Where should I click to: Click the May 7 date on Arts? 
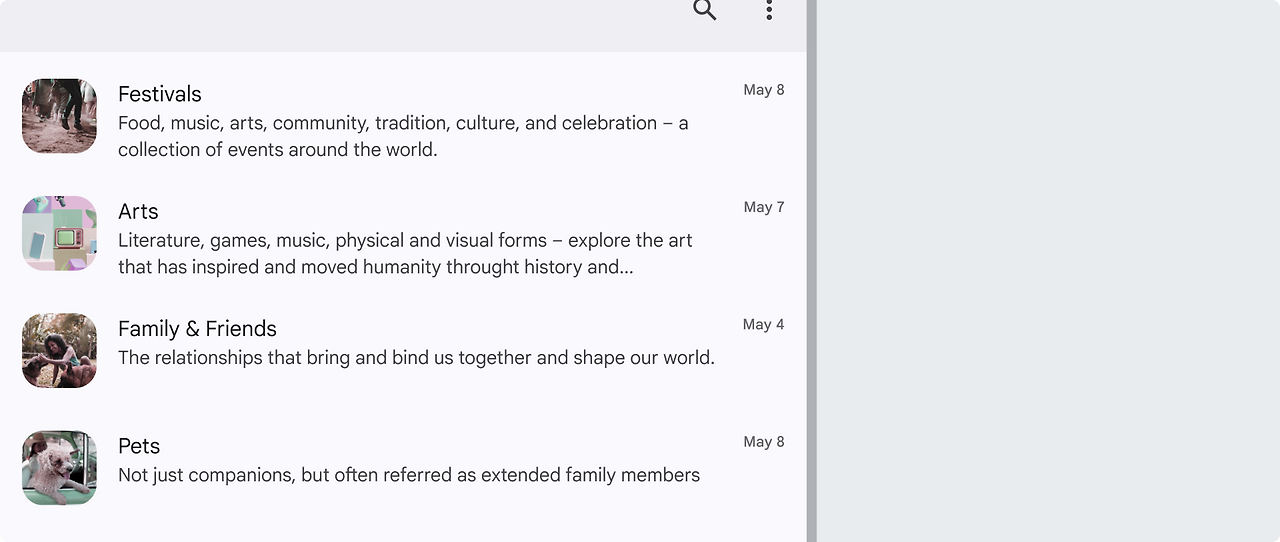click(x=764, y=207)
